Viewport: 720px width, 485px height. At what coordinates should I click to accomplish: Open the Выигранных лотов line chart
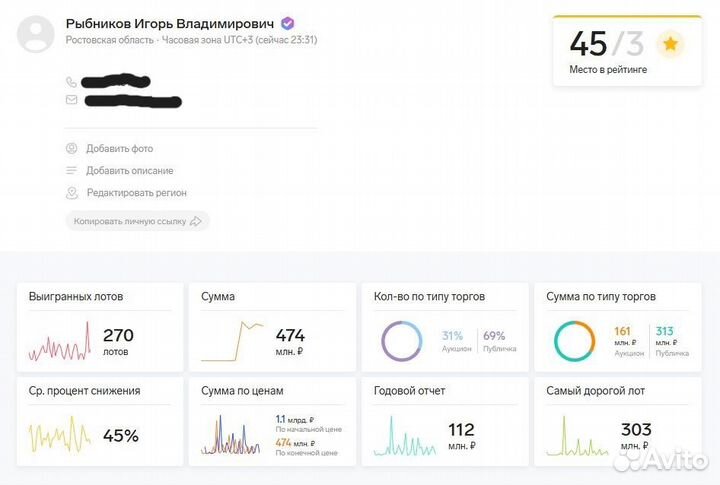pyautogui.click(x=60, y=342)
